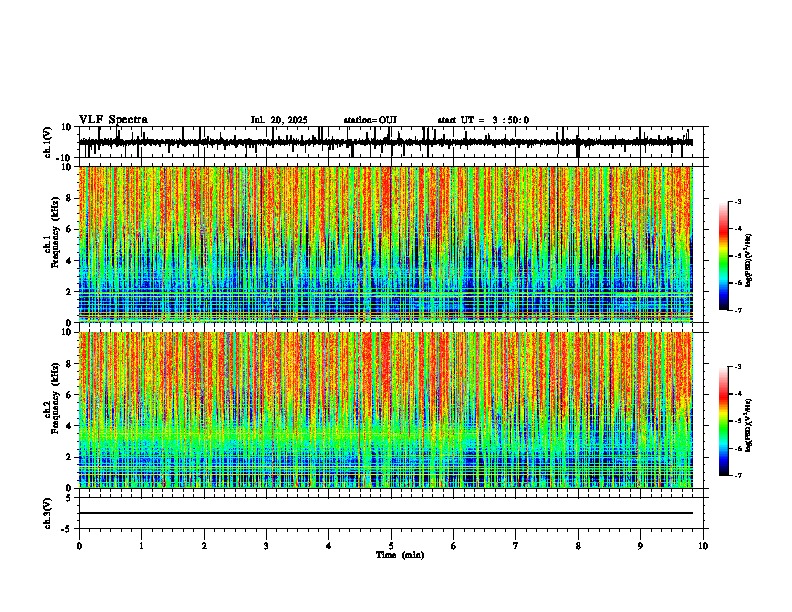Click inside the ch.1 spectrogram panel
792x612 pixels.
point(386,244)
